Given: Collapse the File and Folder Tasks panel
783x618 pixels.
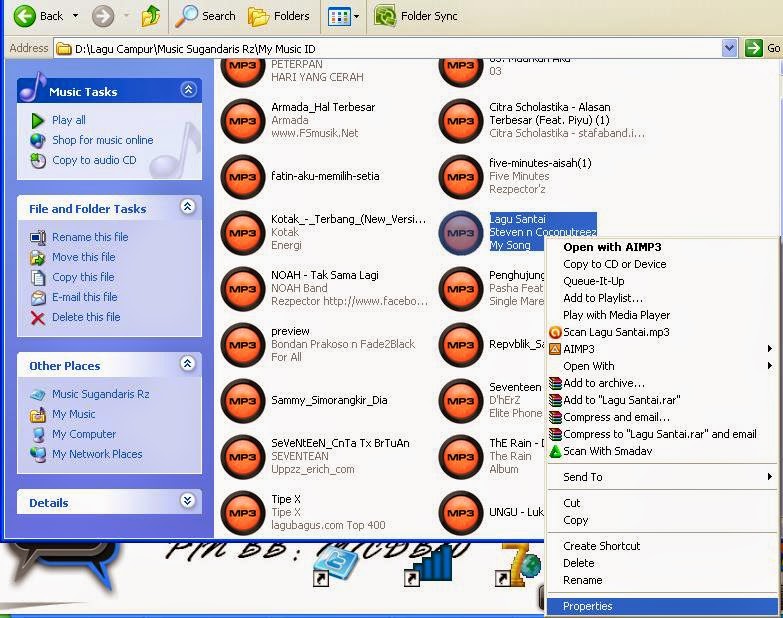Looking at the screenshot, I should (x=188, y=207).
